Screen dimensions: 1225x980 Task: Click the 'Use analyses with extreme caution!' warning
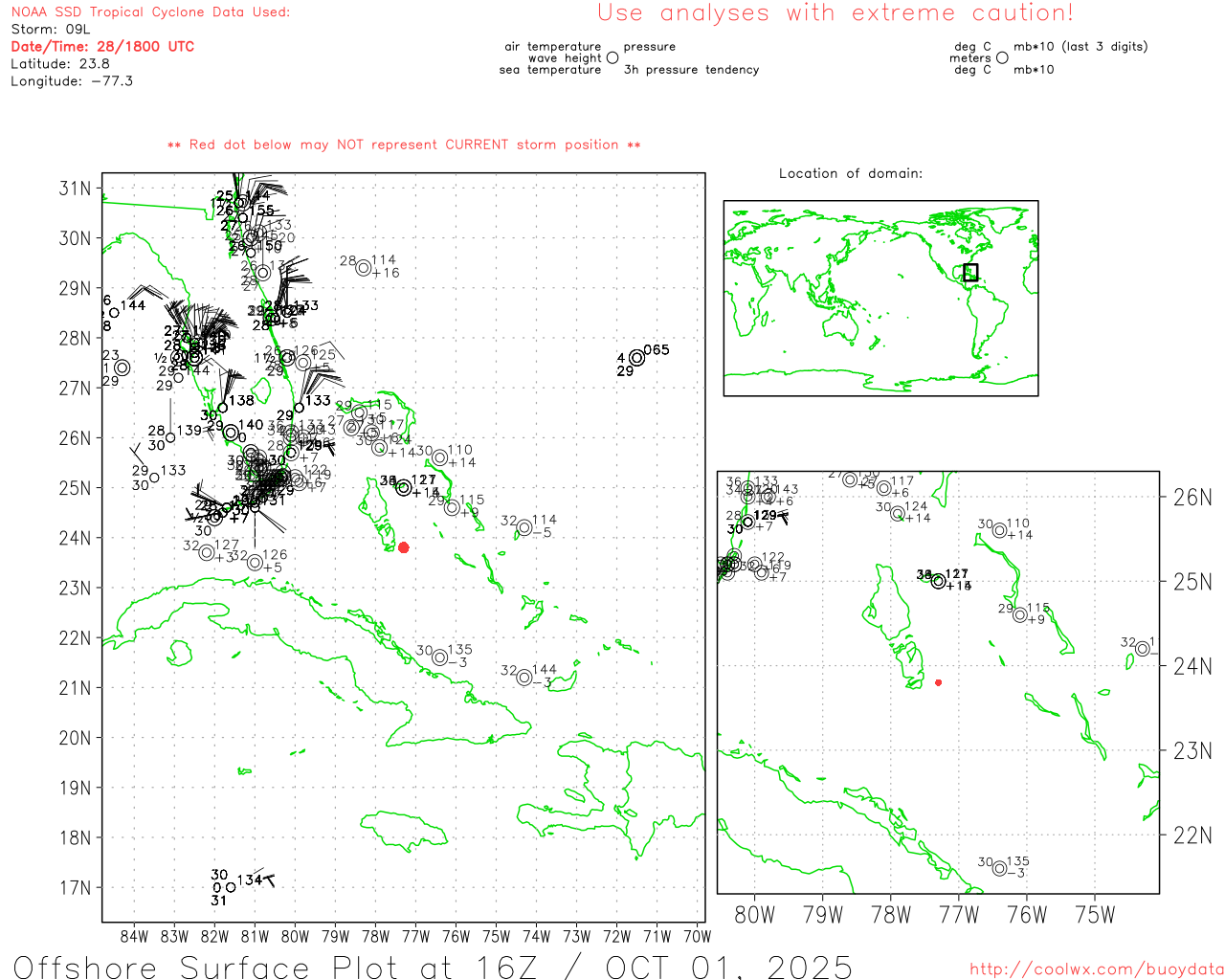tap(835, 13)
